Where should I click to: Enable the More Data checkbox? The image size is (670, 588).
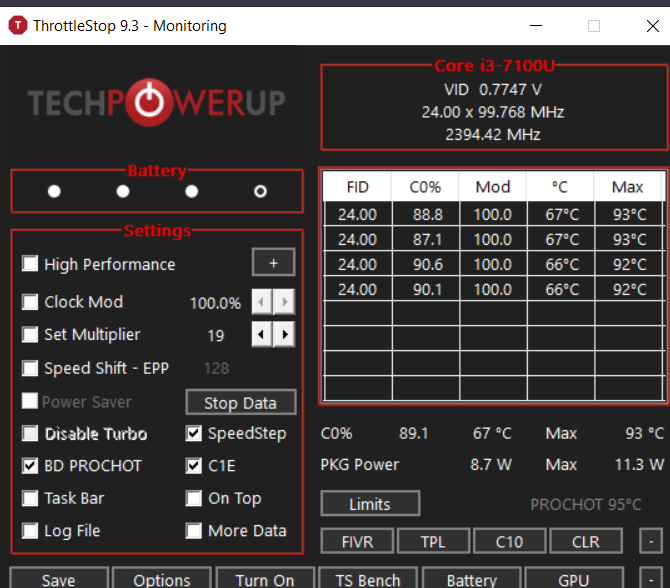pyautogui.click(x=194, y=531)
